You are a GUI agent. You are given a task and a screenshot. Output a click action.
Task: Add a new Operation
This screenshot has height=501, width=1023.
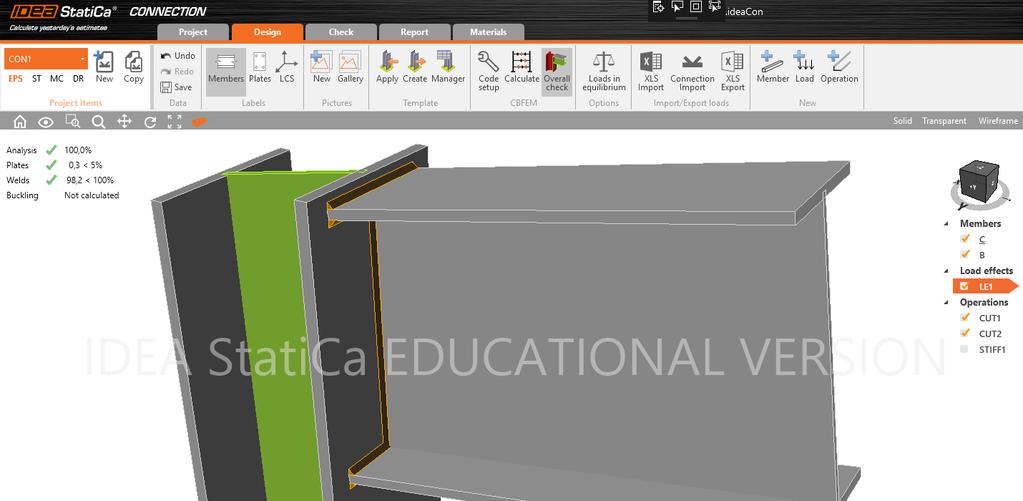[x=839, y=68]
